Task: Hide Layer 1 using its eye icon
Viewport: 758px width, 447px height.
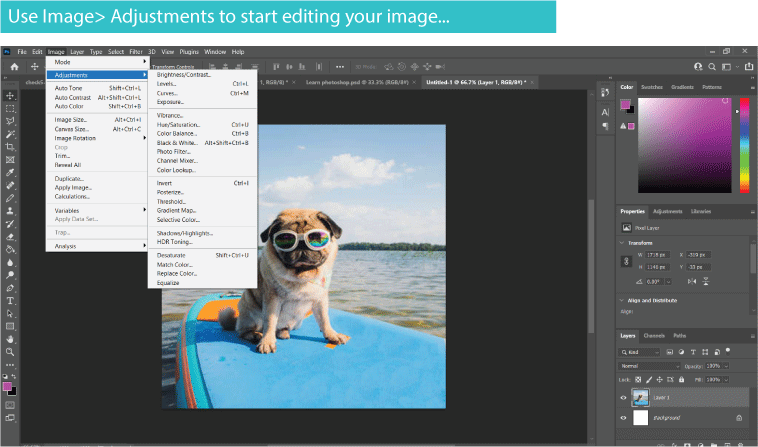Action: click(x=625, y=398)
